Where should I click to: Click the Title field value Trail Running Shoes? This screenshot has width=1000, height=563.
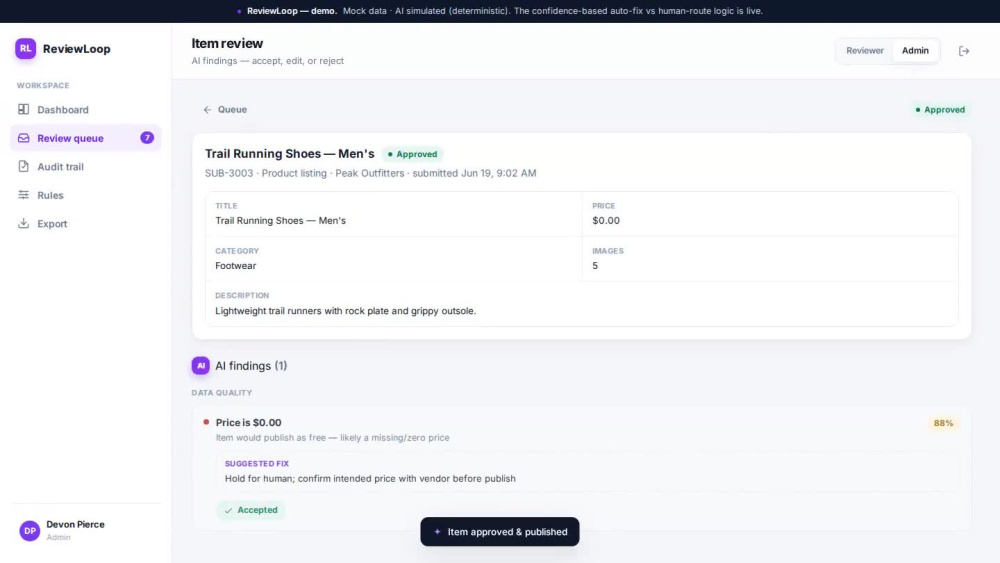(281, 221)
